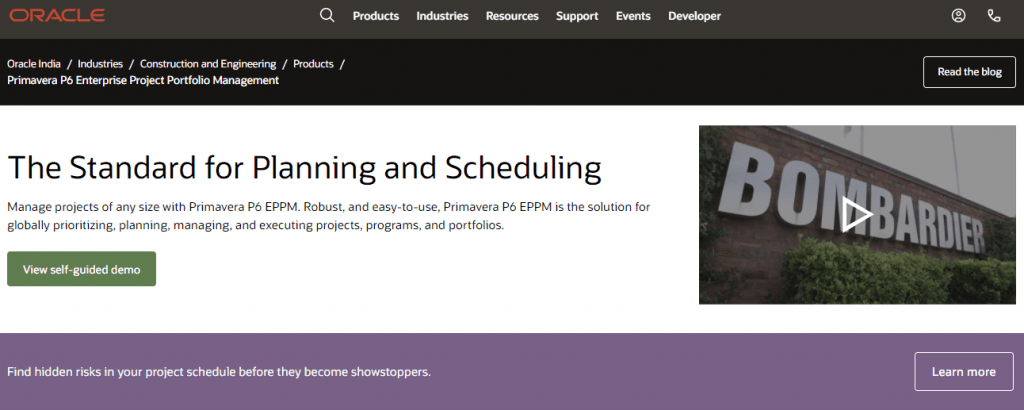Play the Bombardier video
This screenshot has width=1024, height=410.
[857, 215]
